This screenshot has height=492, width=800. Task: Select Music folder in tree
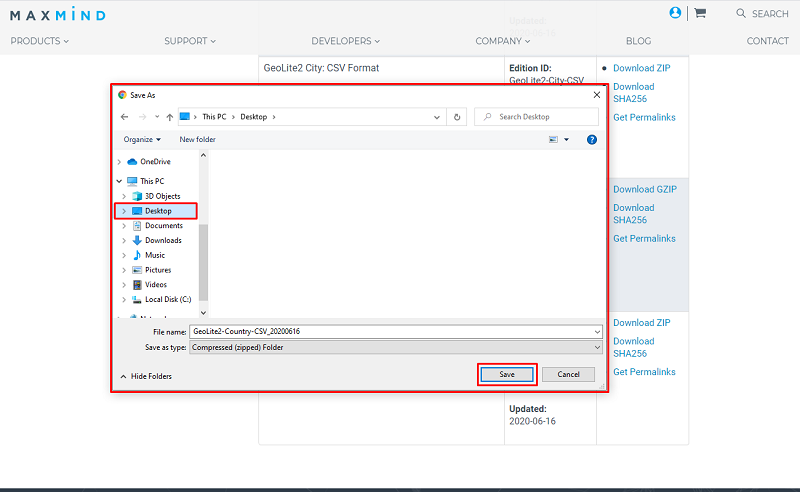[155, 255]
